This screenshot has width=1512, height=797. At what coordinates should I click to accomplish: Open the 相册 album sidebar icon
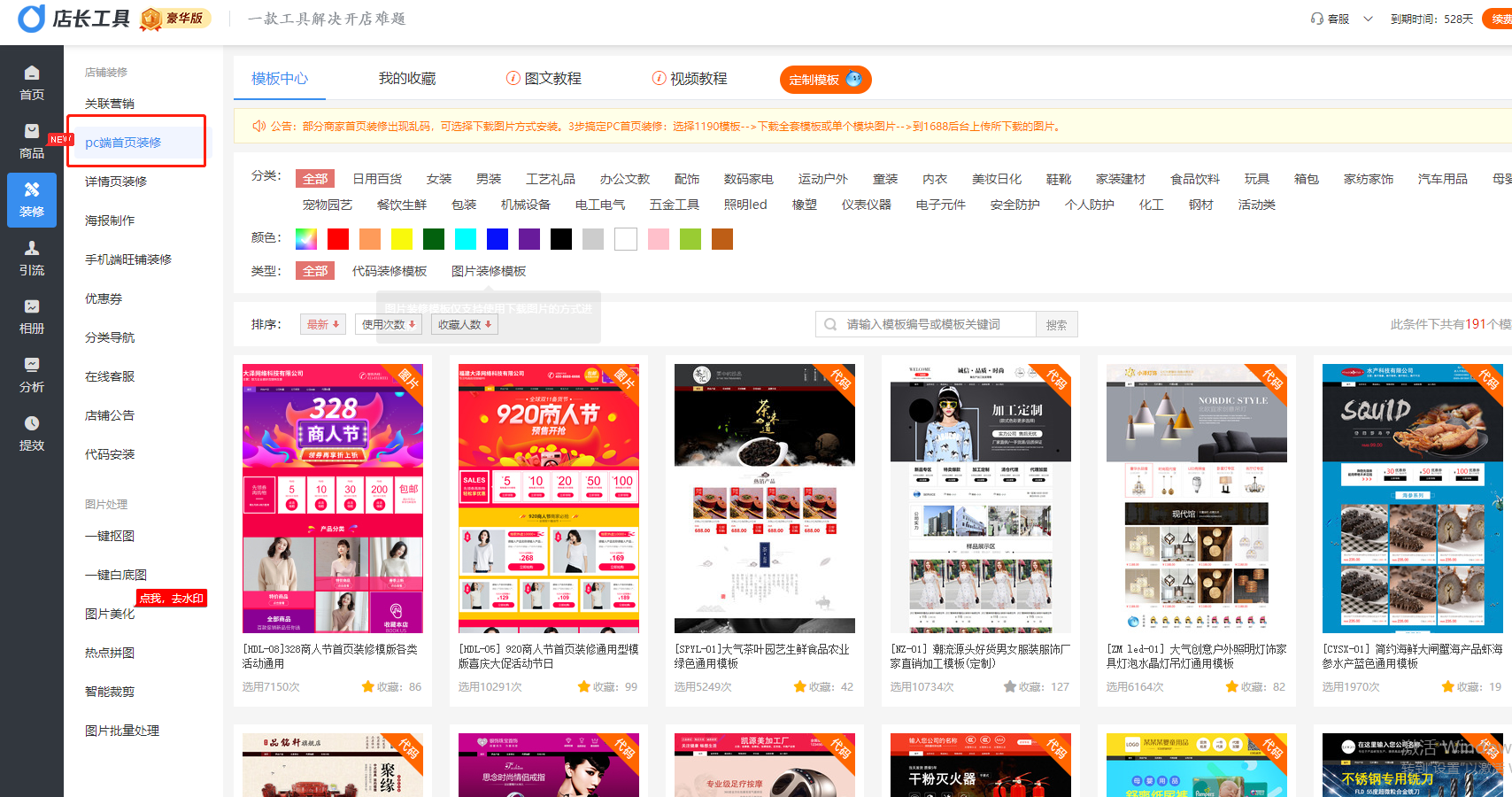coord(32,316)
